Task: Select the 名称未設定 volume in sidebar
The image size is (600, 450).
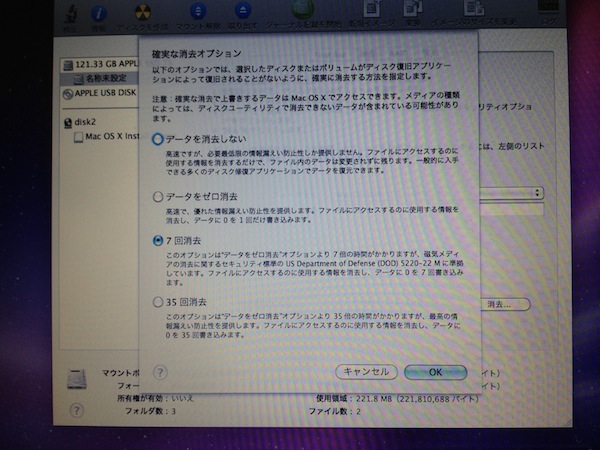Action: (99, 78)
